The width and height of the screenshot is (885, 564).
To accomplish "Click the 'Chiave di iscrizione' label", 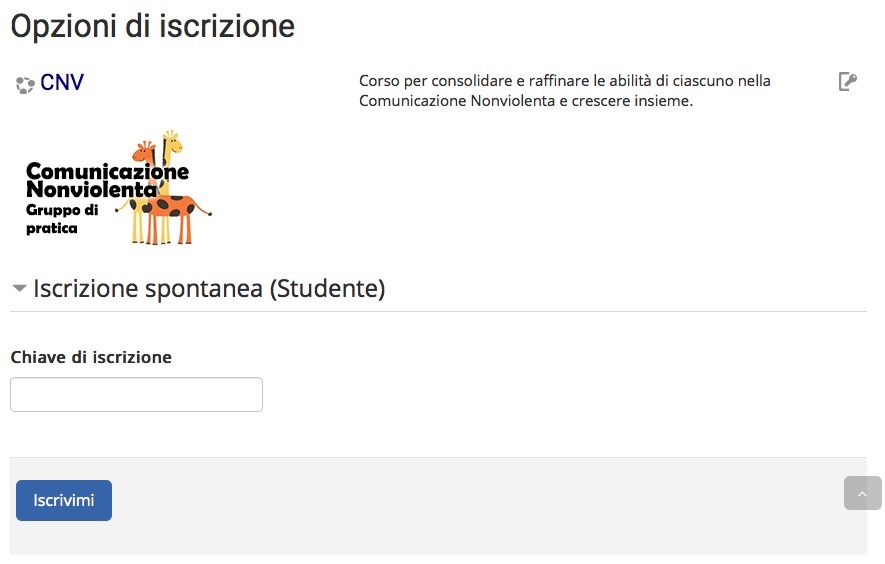I will point(91,357).
